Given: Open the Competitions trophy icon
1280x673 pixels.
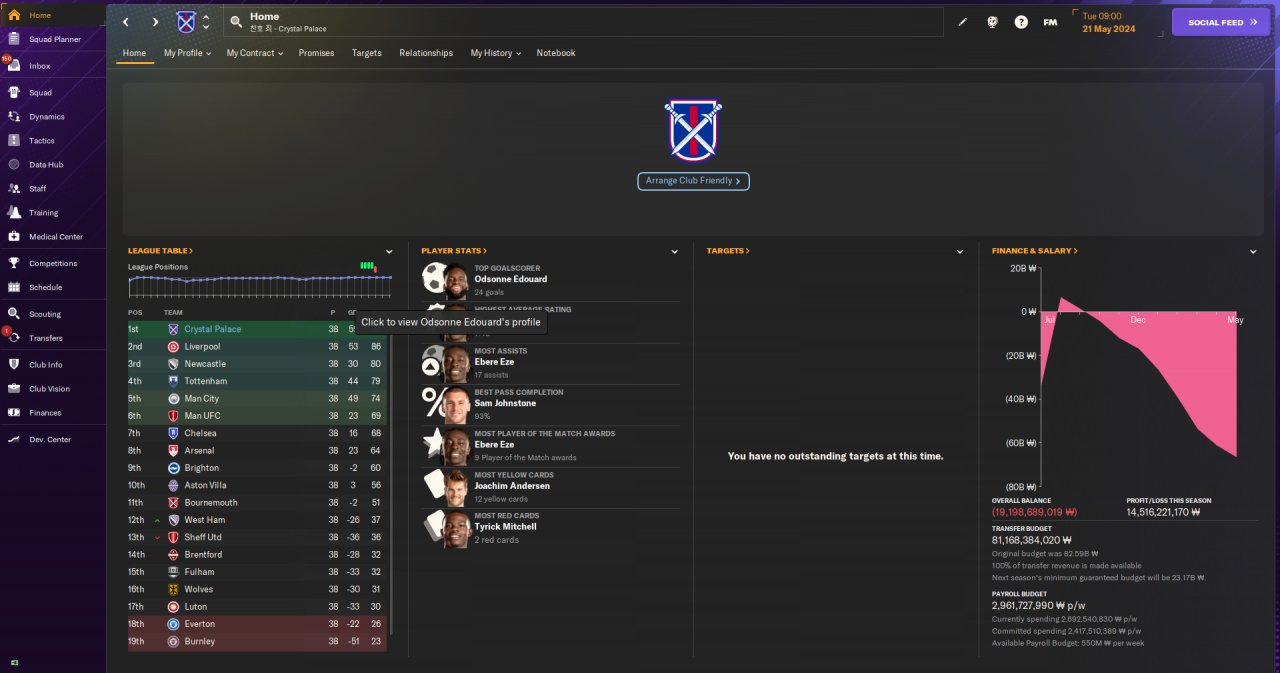Looking at the screenshot, I should click(14, 264).
